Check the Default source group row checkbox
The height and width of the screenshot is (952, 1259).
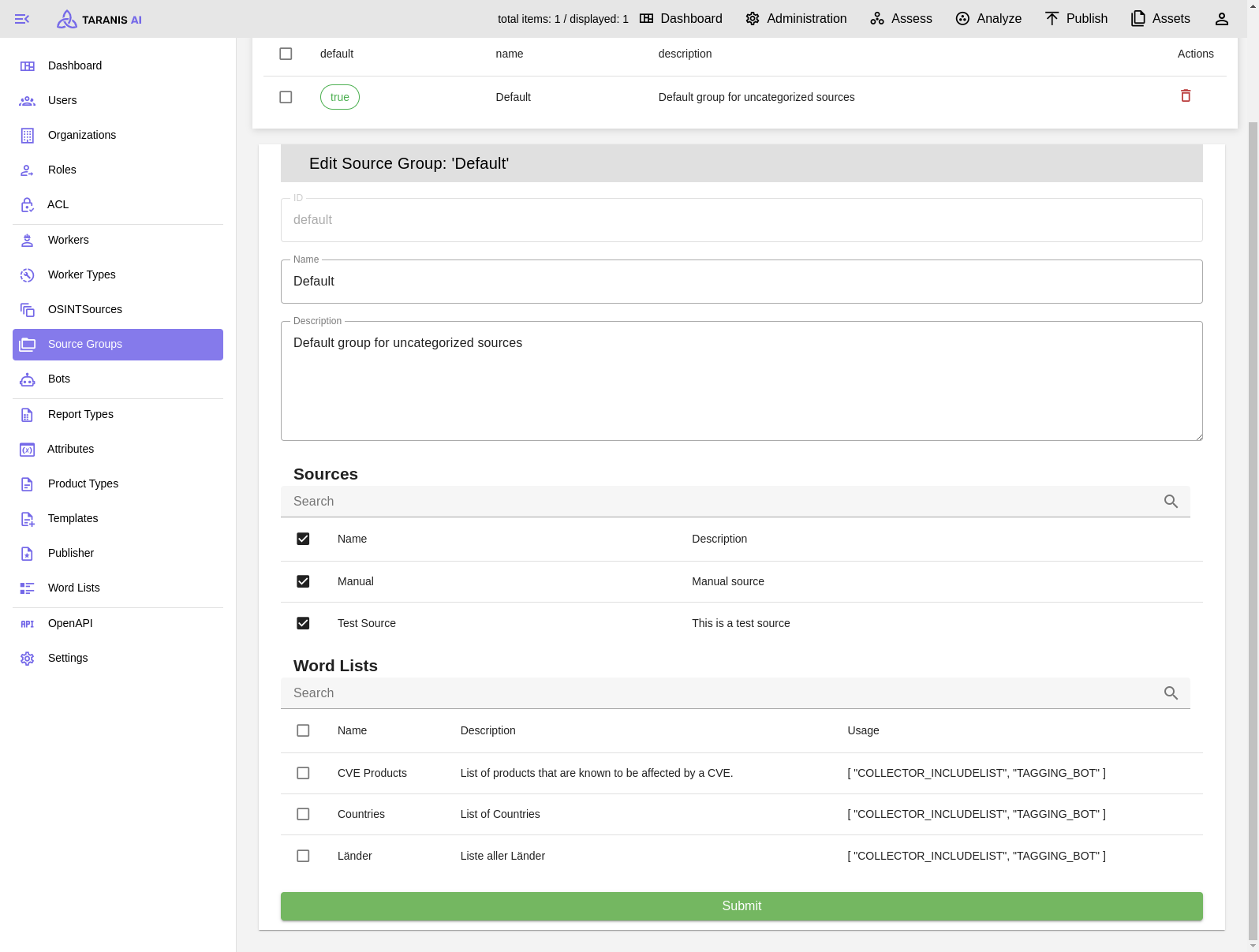point(286,97)
